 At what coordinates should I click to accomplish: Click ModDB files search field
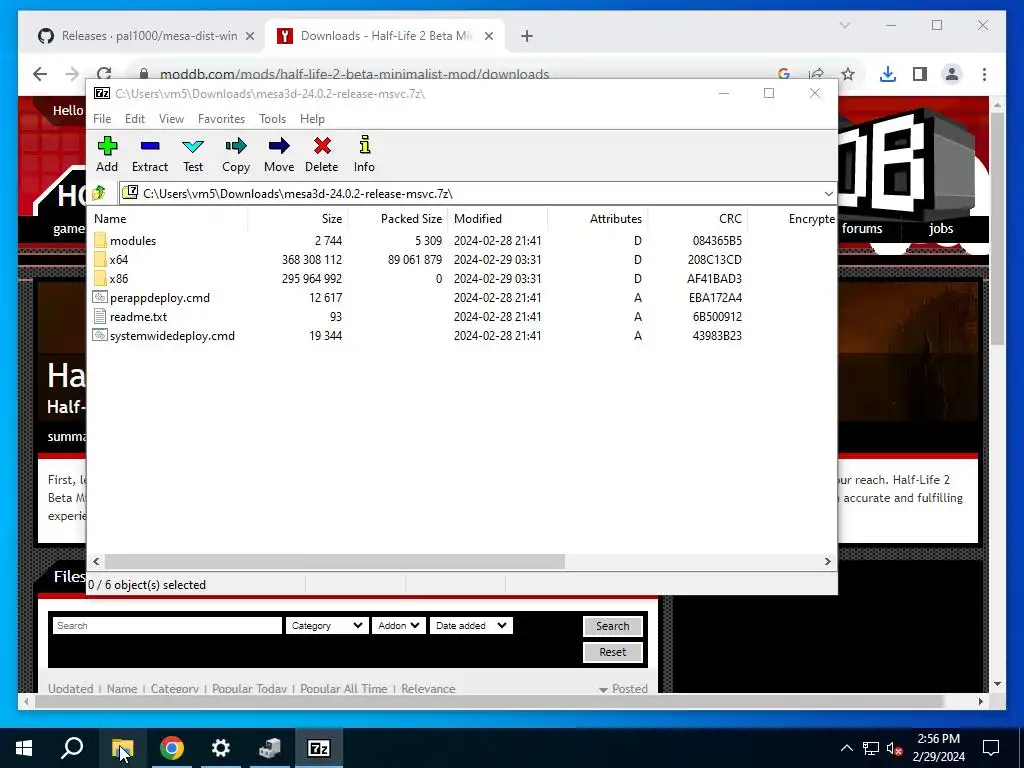(167, 626)
